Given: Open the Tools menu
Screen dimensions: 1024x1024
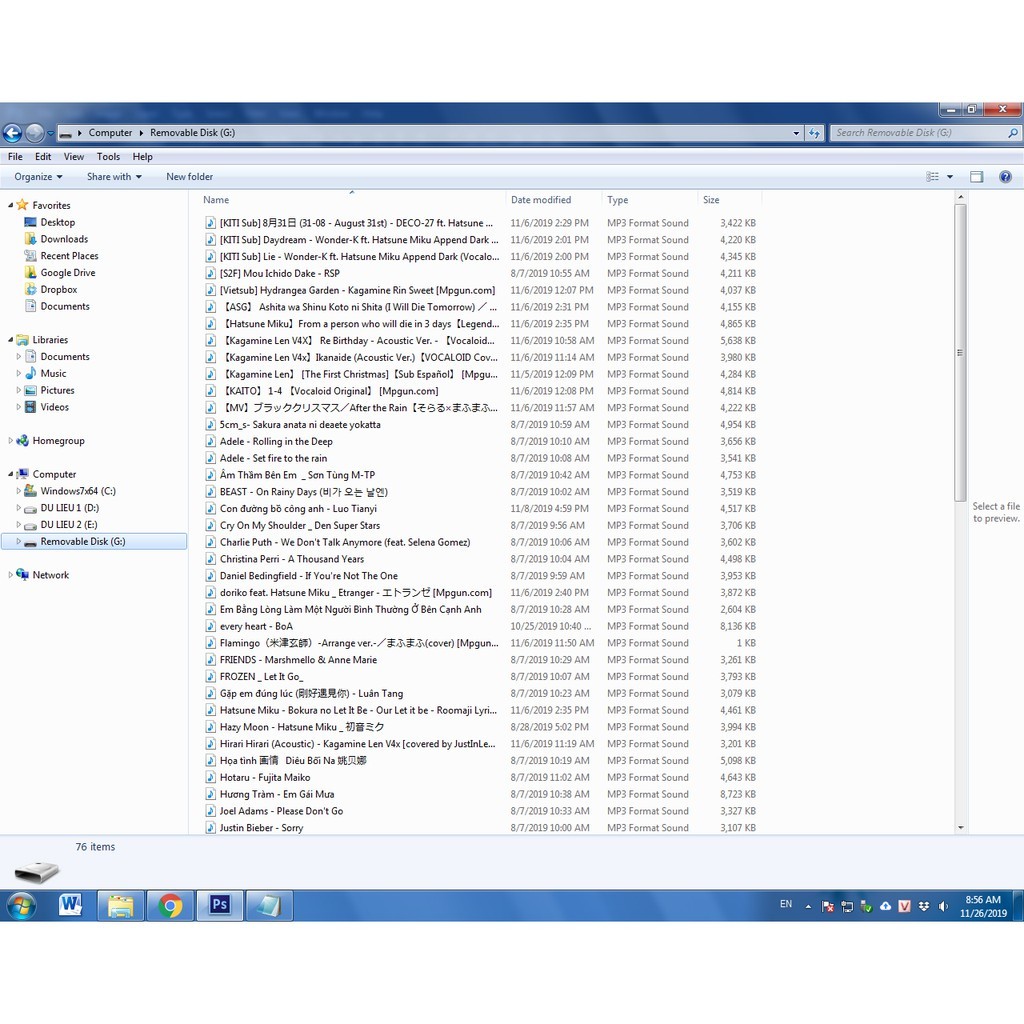Looking at the screenshot, I should 108,157.
